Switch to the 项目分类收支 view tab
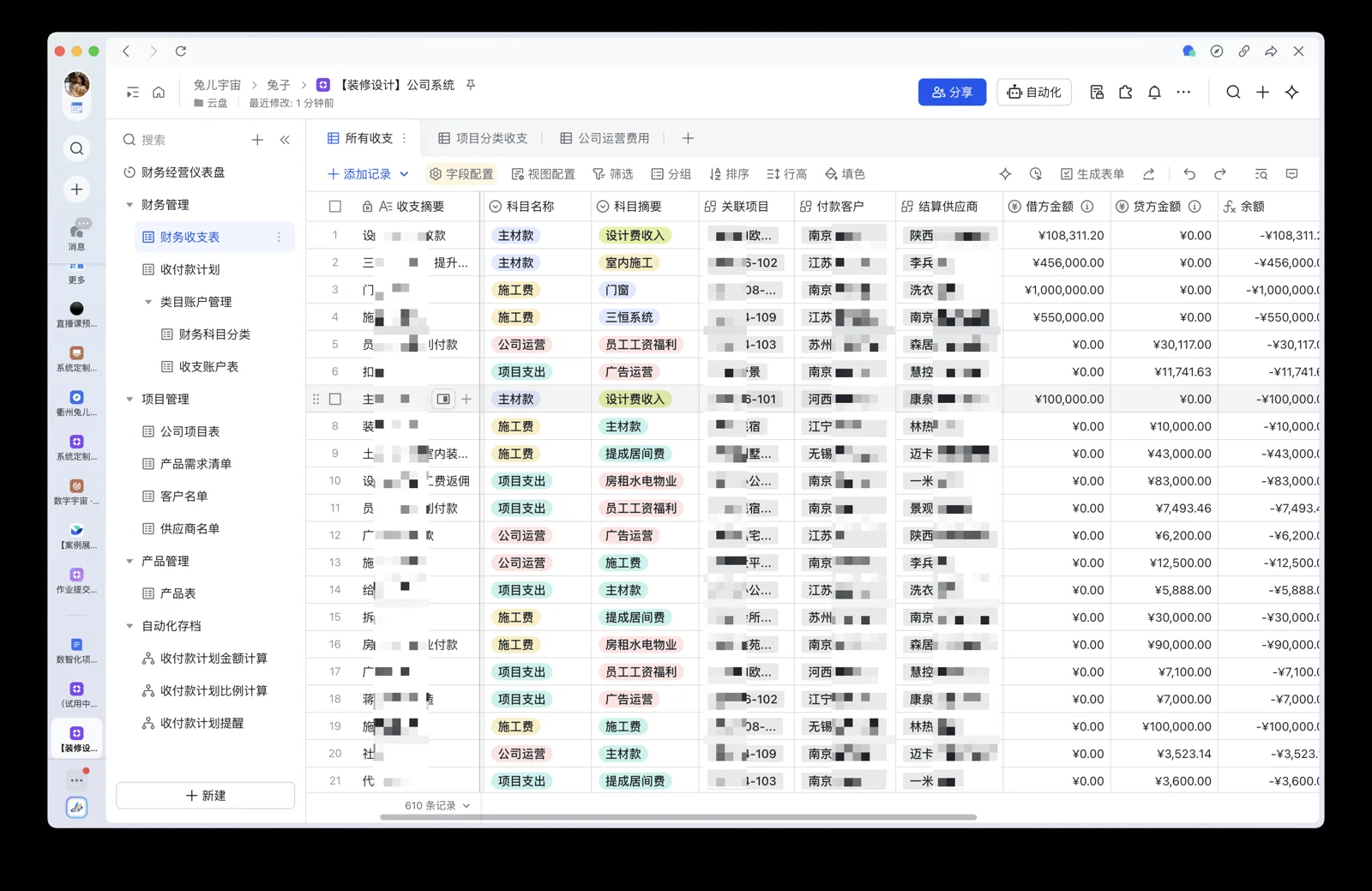The image size is (1372, 891). [x=483, y=138]
